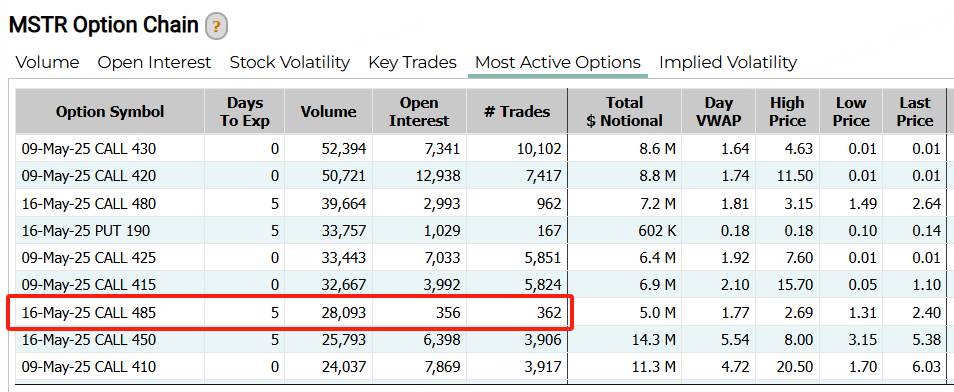The image size is (954, 392).
Task: Click the help question mark icon
Action: pyautogui.click(x=217, y=27)
